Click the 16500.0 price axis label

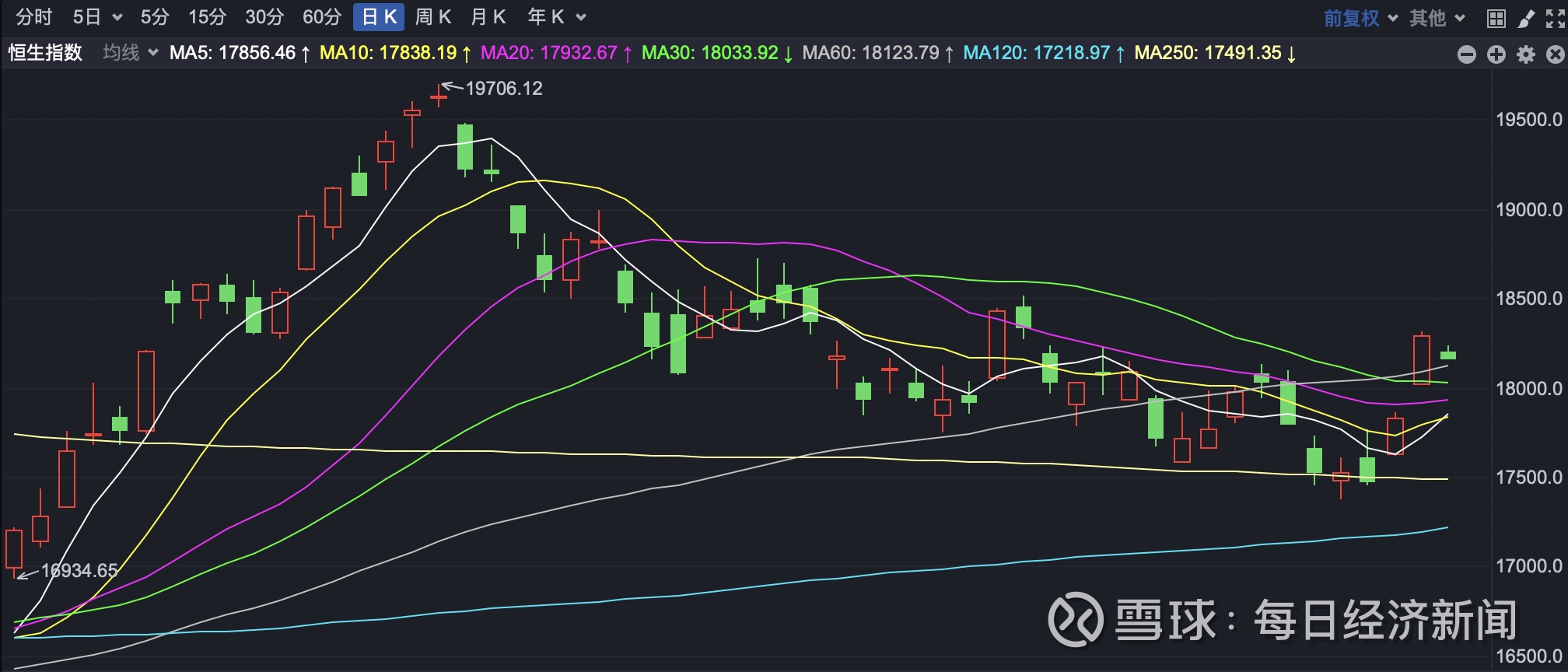[x=1529, y=656]
